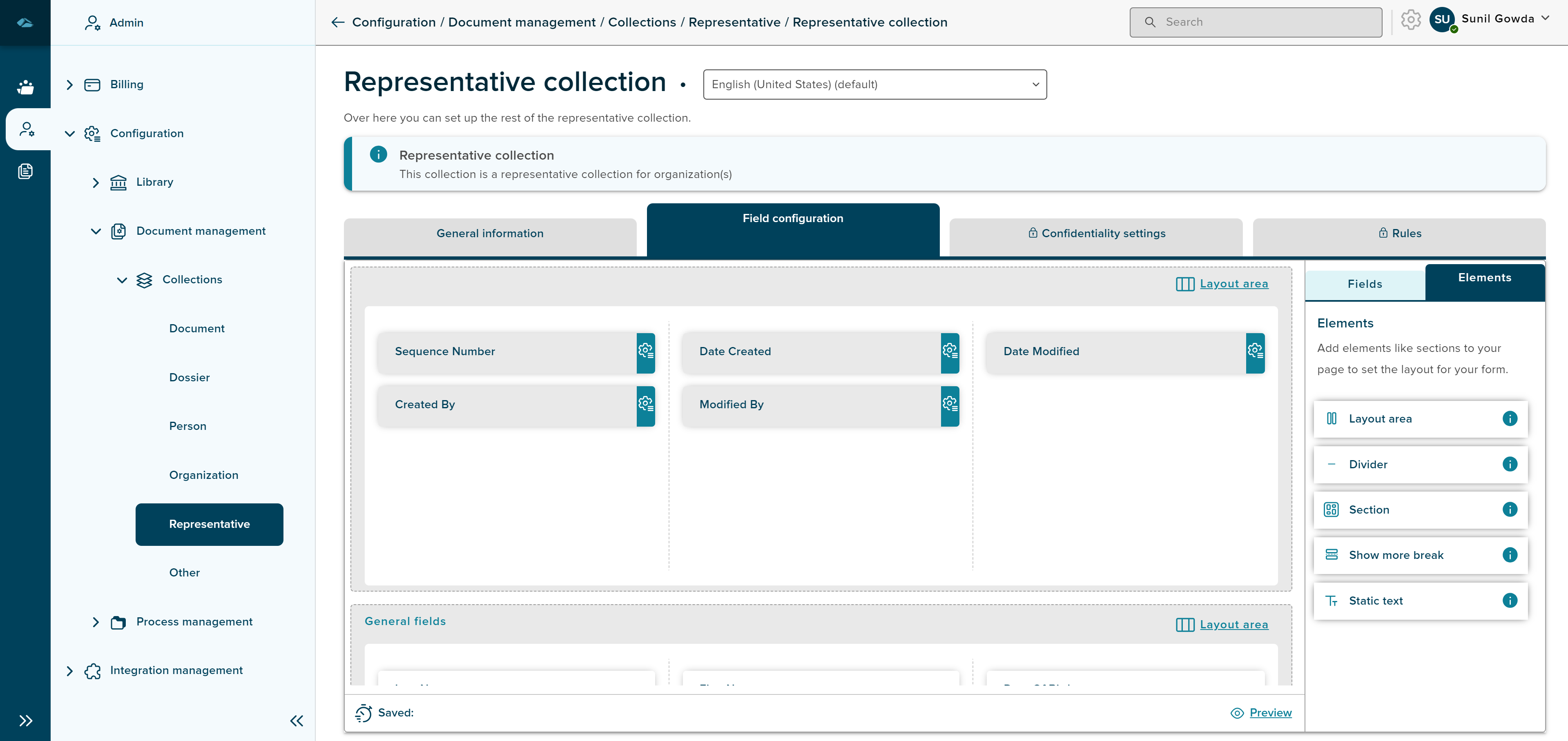Click the info icon on Section element
Viewport: 1568px width, 741px height.
tap(1510, 510)
